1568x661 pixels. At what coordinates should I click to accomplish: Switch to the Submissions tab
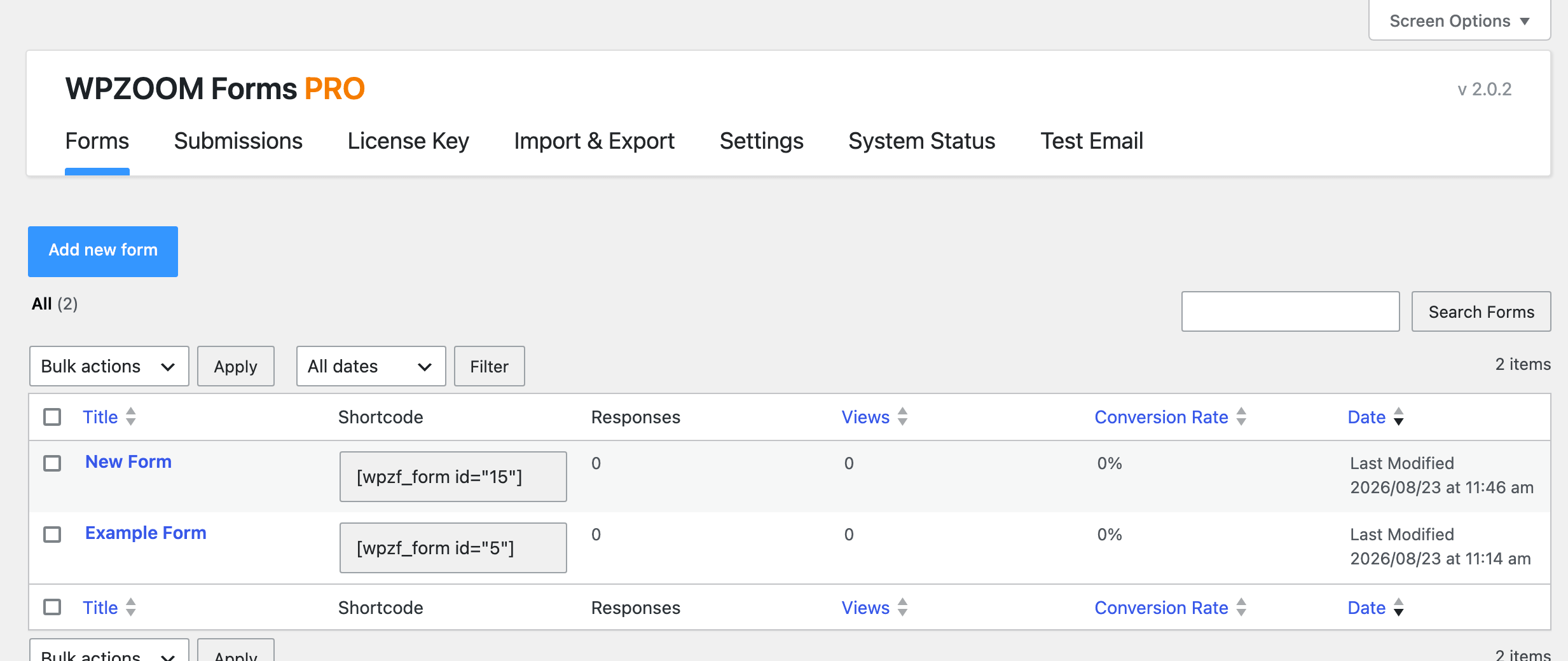pyautogui.click(x=238, y=141)
